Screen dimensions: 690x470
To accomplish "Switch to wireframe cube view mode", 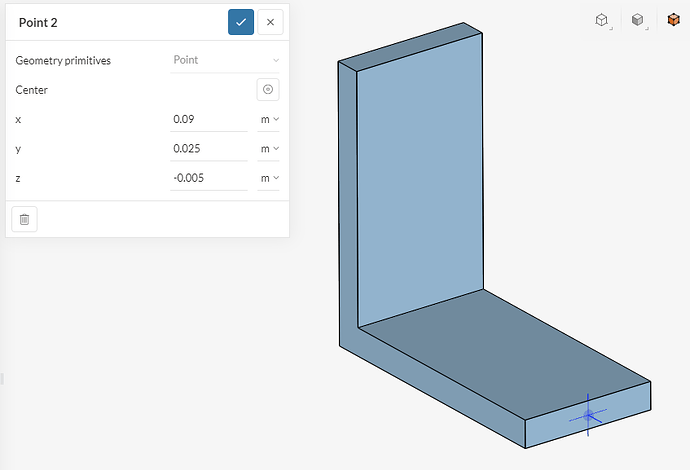I will (602, 20).
